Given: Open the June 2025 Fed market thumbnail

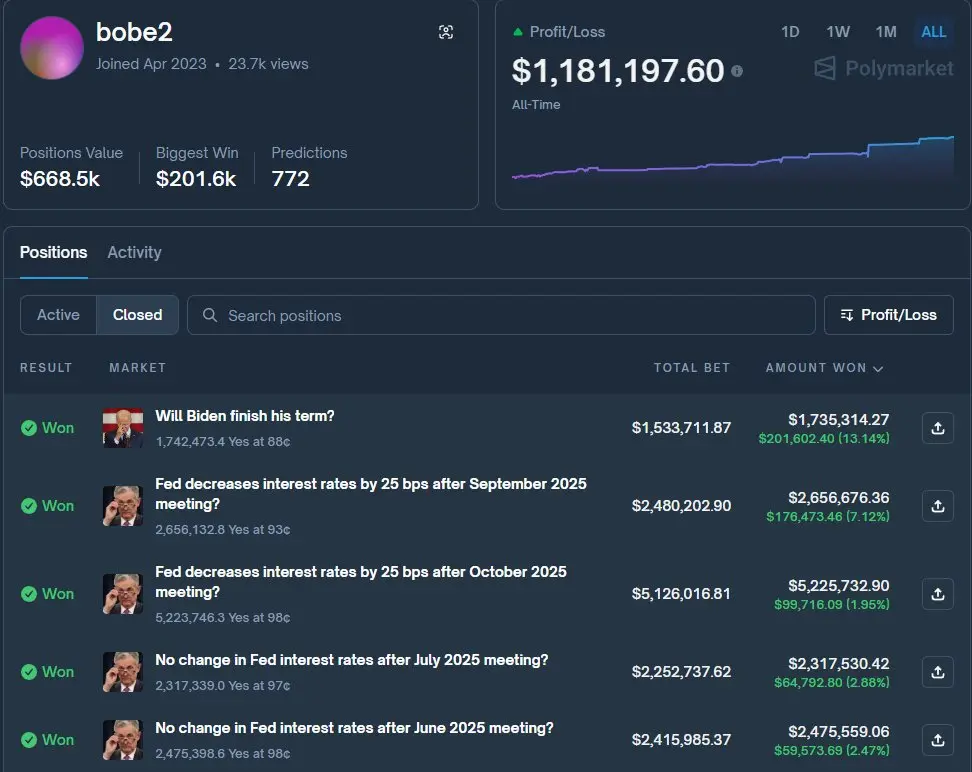Looking at the screenshot, I should pos(123,740).
